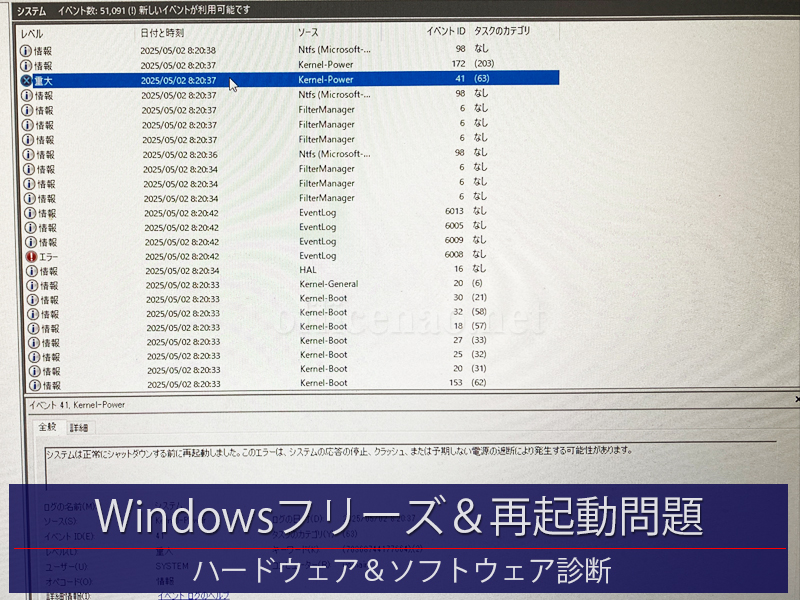Click the task category value (203)
This screenshot has height=600, width=800.
pyautogui.click(x=484, y=63)
